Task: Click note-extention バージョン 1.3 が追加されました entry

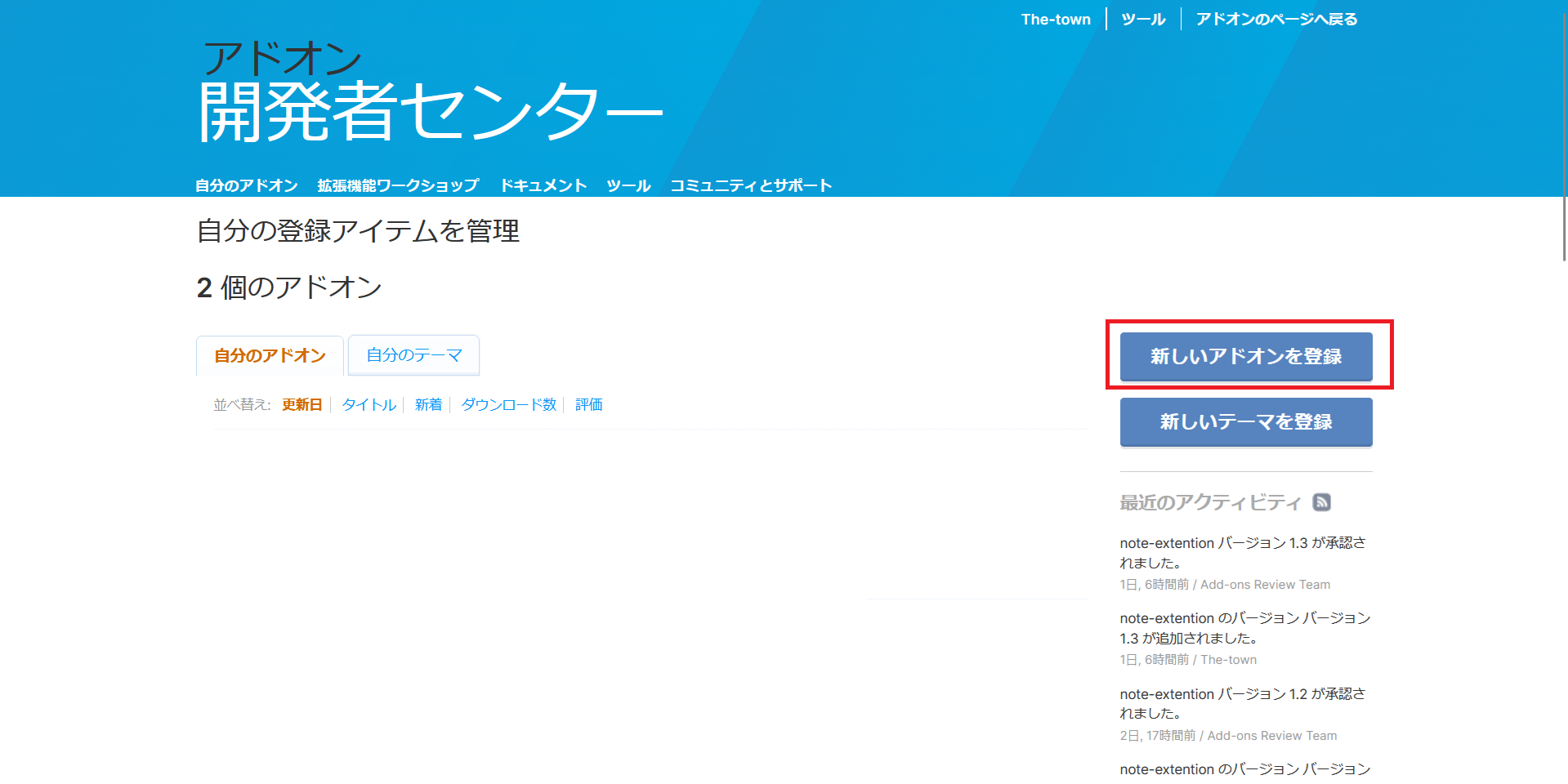Action: pyautogui.click(x=1245, y=628)
